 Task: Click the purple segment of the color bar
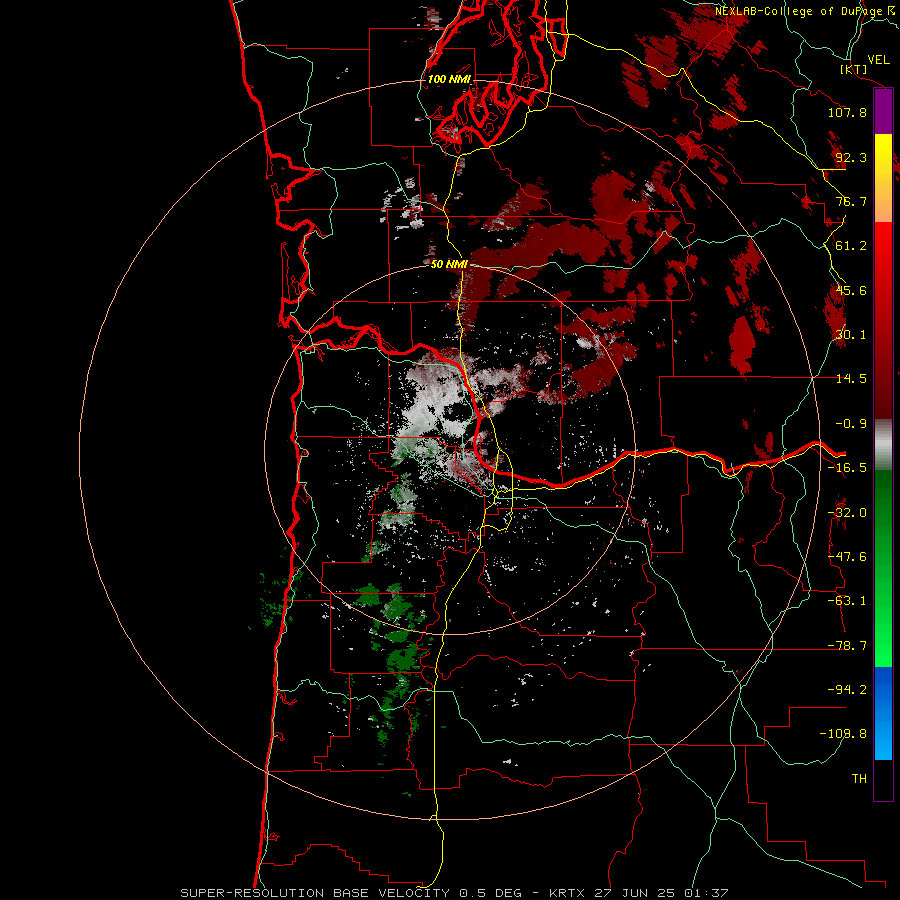pyautogui.click(x=883, y=111)
